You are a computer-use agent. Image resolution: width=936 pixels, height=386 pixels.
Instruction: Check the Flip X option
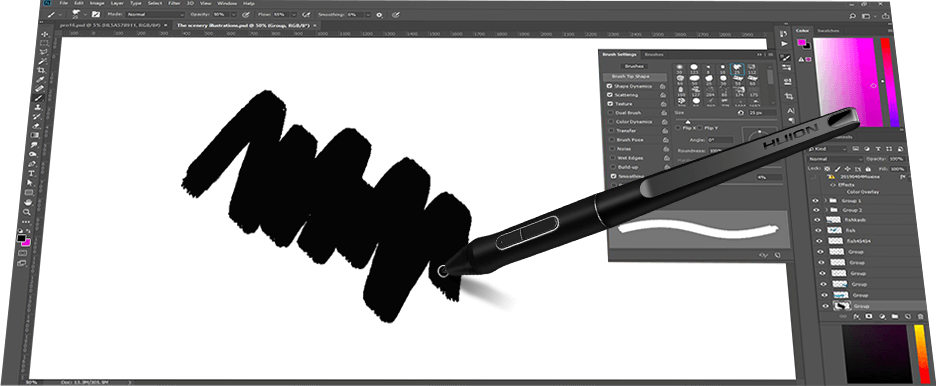(x=678, y=128)
